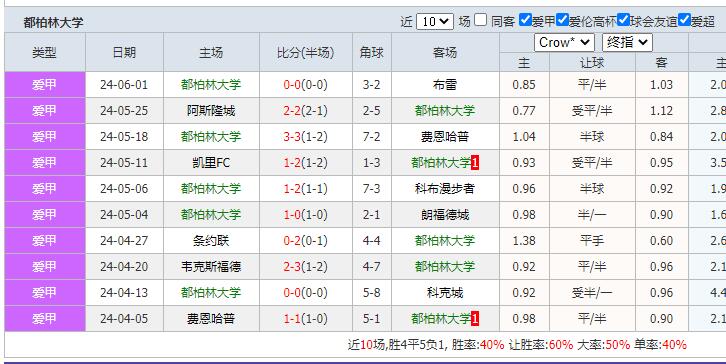726x364 pixels.
Task: Open the 1-1(1-0) score link
Action: (x=306, y=318)
